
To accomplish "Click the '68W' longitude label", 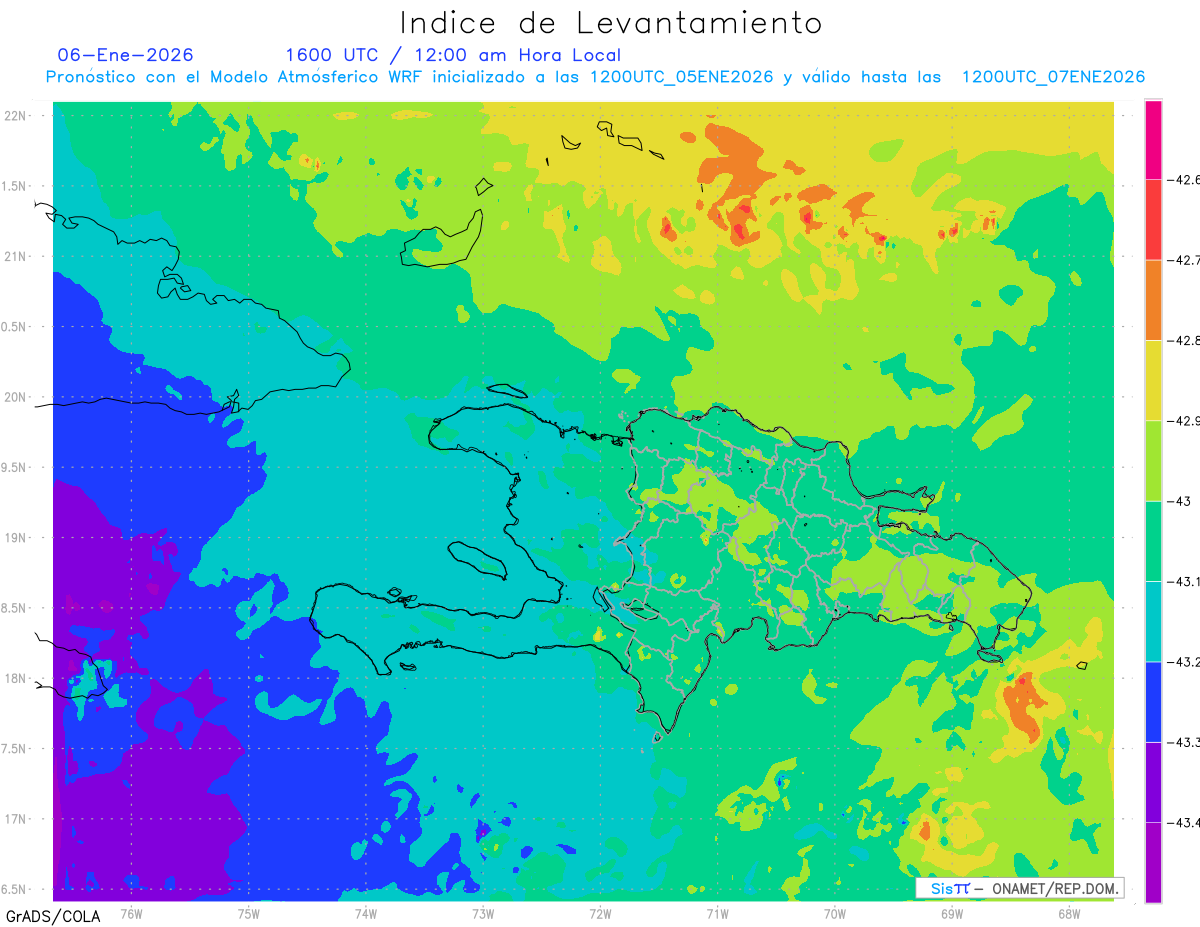I will coord(1068,913).
